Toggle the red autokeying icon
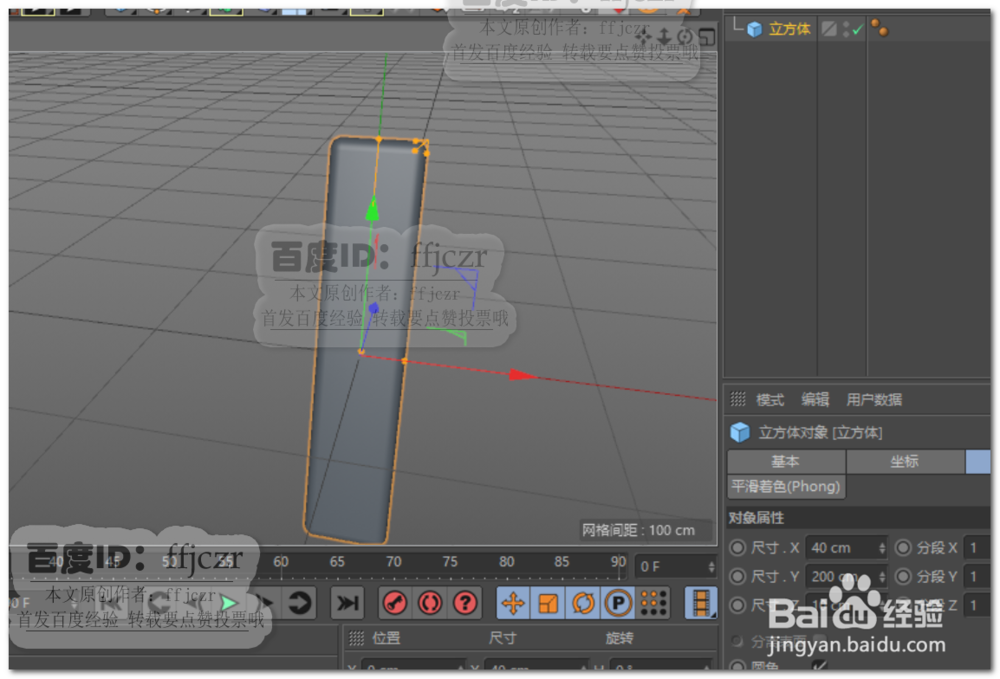Viewport: 1000px width, 679px height. tap(430, 602)
